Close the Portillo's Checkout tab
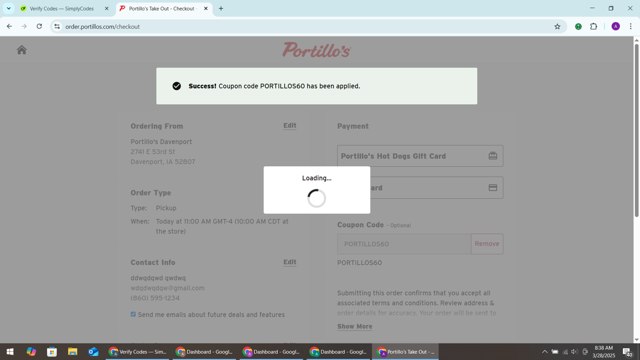 [x=206, y=8]
